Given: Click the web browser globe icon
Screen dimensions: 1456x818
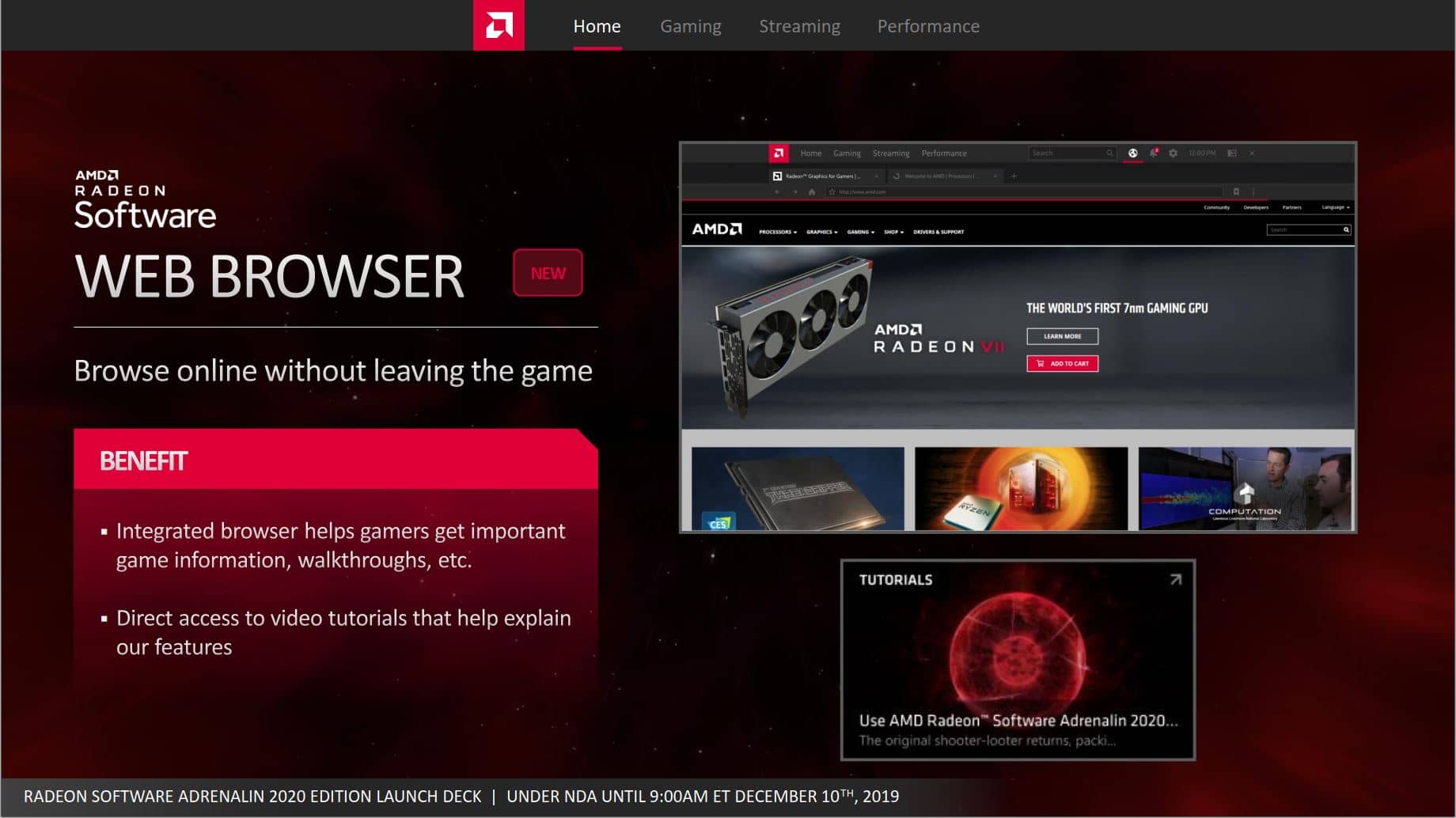Looking at the screenshot, I should (1132, 153).
